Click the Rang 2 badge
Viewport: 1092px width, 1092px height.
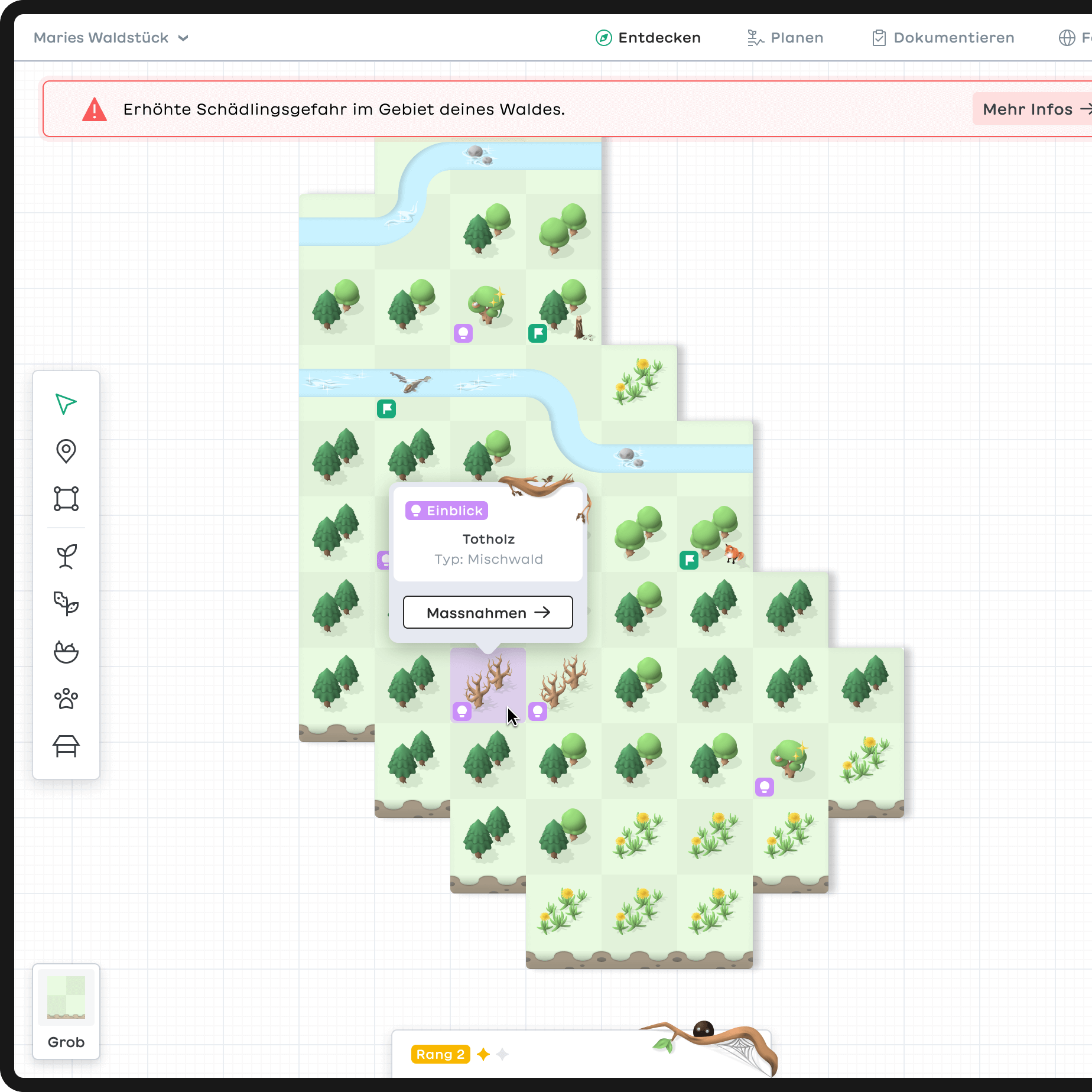click(x=441, y=1054)
